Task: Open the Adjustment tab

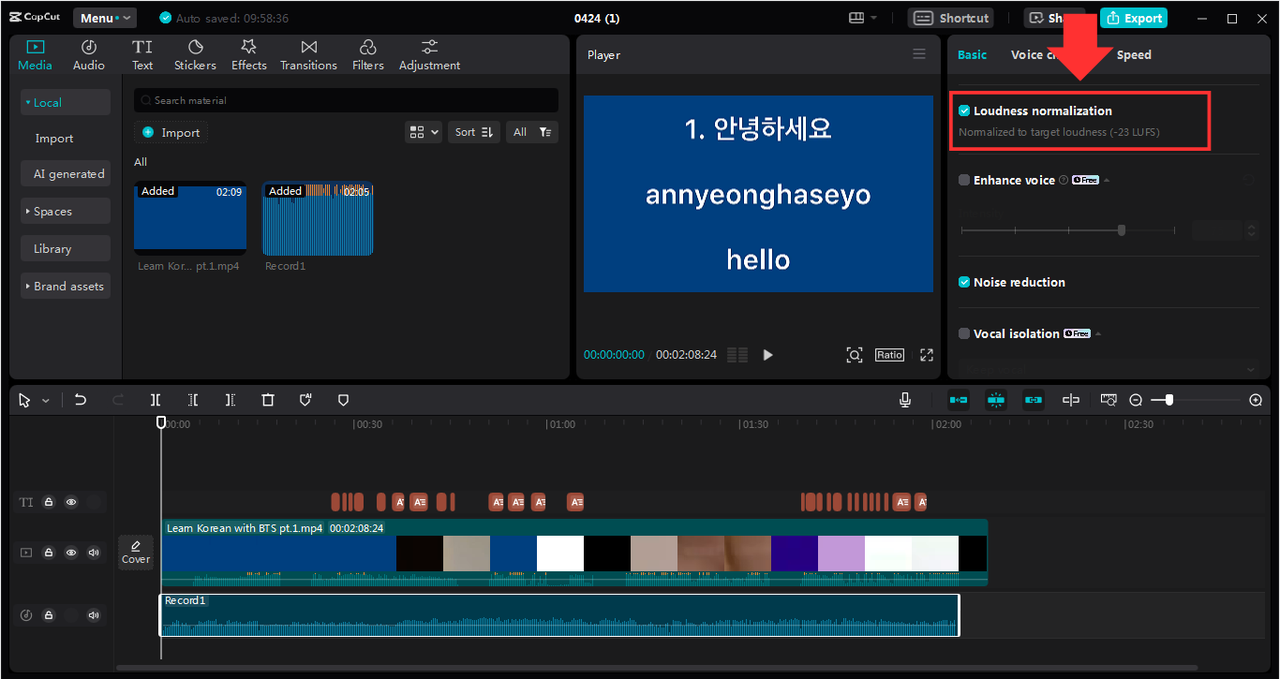Action: 430,55
